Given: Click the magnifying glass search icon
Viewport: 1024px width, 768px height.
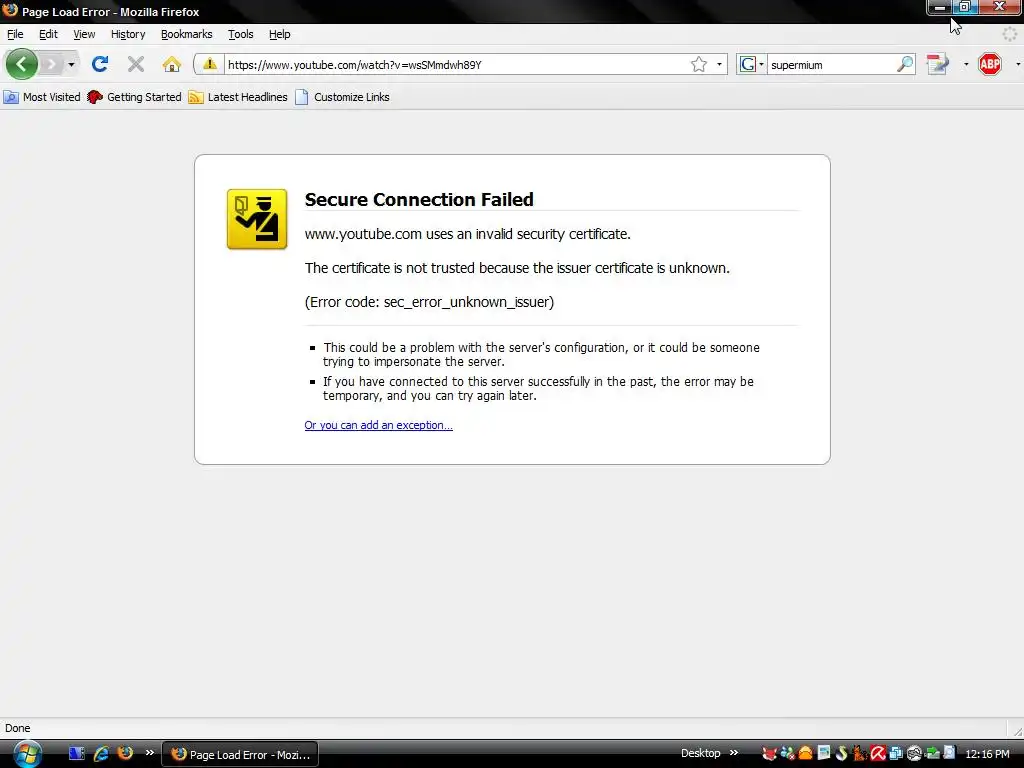Looking at the screenshot, I should coord(905,64).
